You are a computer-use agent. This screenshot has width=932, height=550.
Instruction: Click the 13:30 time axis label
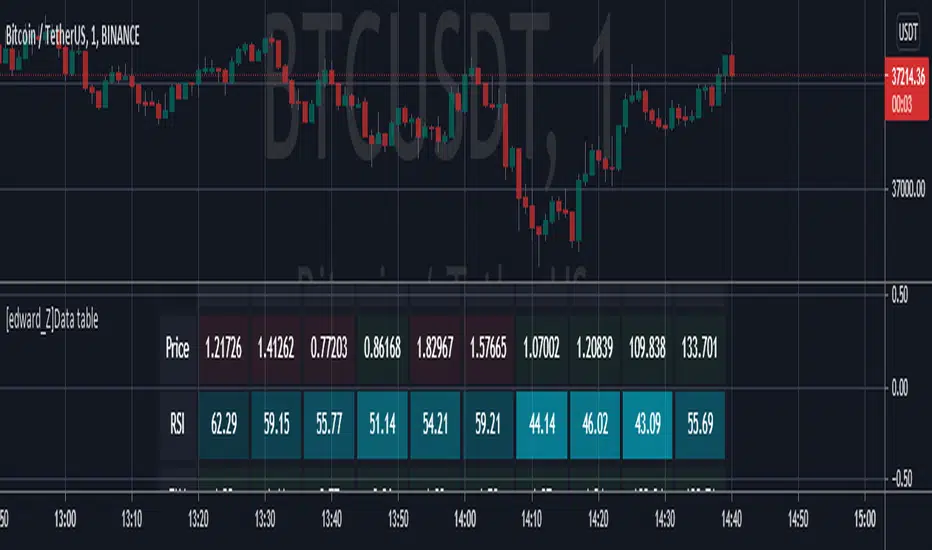tap(265, 520)
